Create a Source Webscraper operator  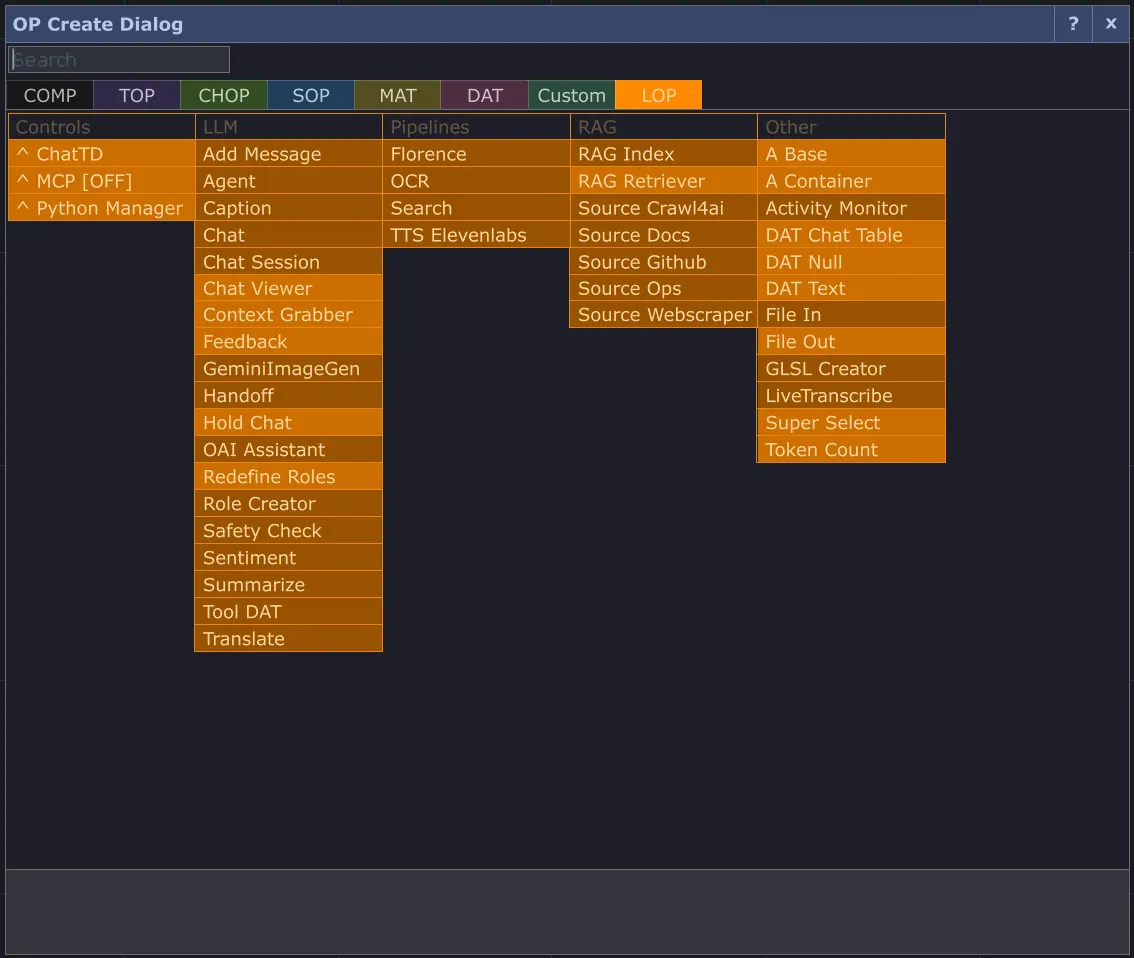(x=662, y=314)
